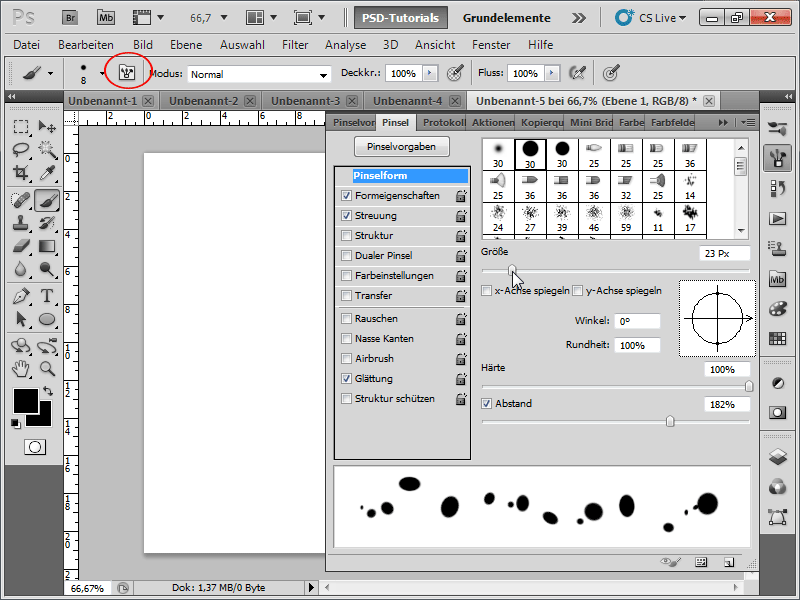Open the Filter menu

click(x=295, y=45)
